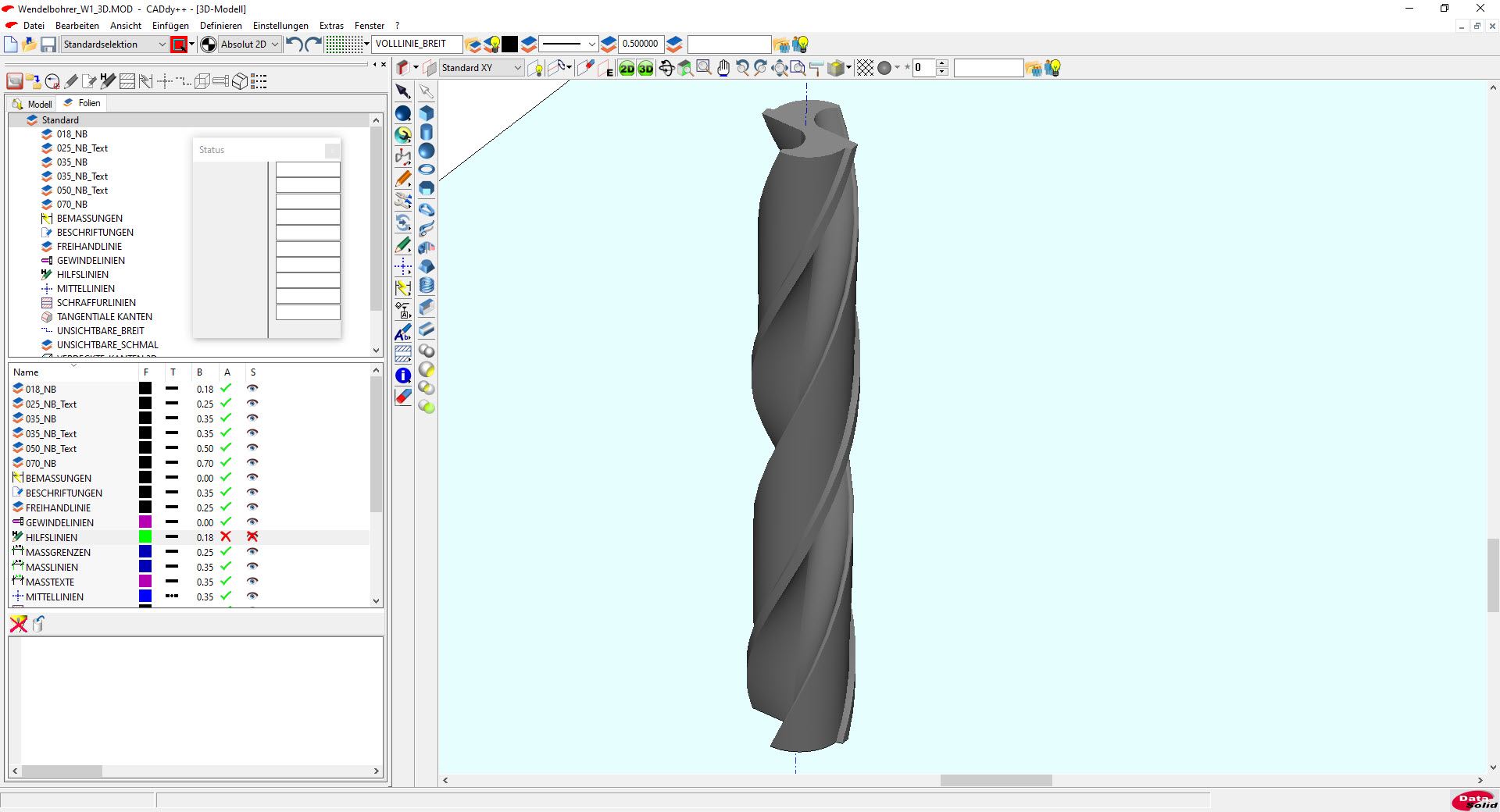Hide the GEWINDELINIEN layer via eye icon
The height and width of the screenshot is (812, 1500).
point(252,522)
